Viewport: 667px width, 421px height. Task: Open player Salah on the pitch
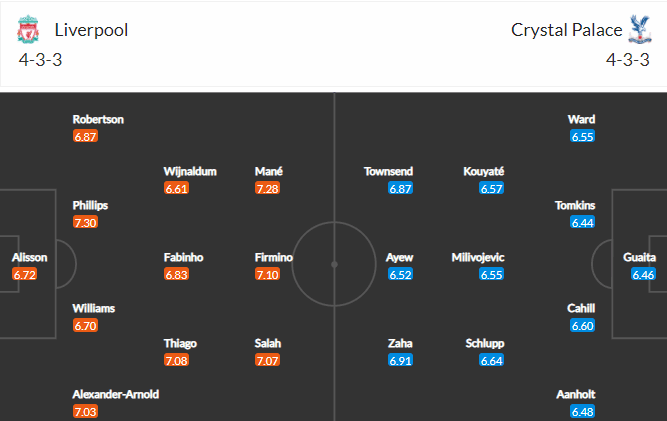click(x=268, y=343)
